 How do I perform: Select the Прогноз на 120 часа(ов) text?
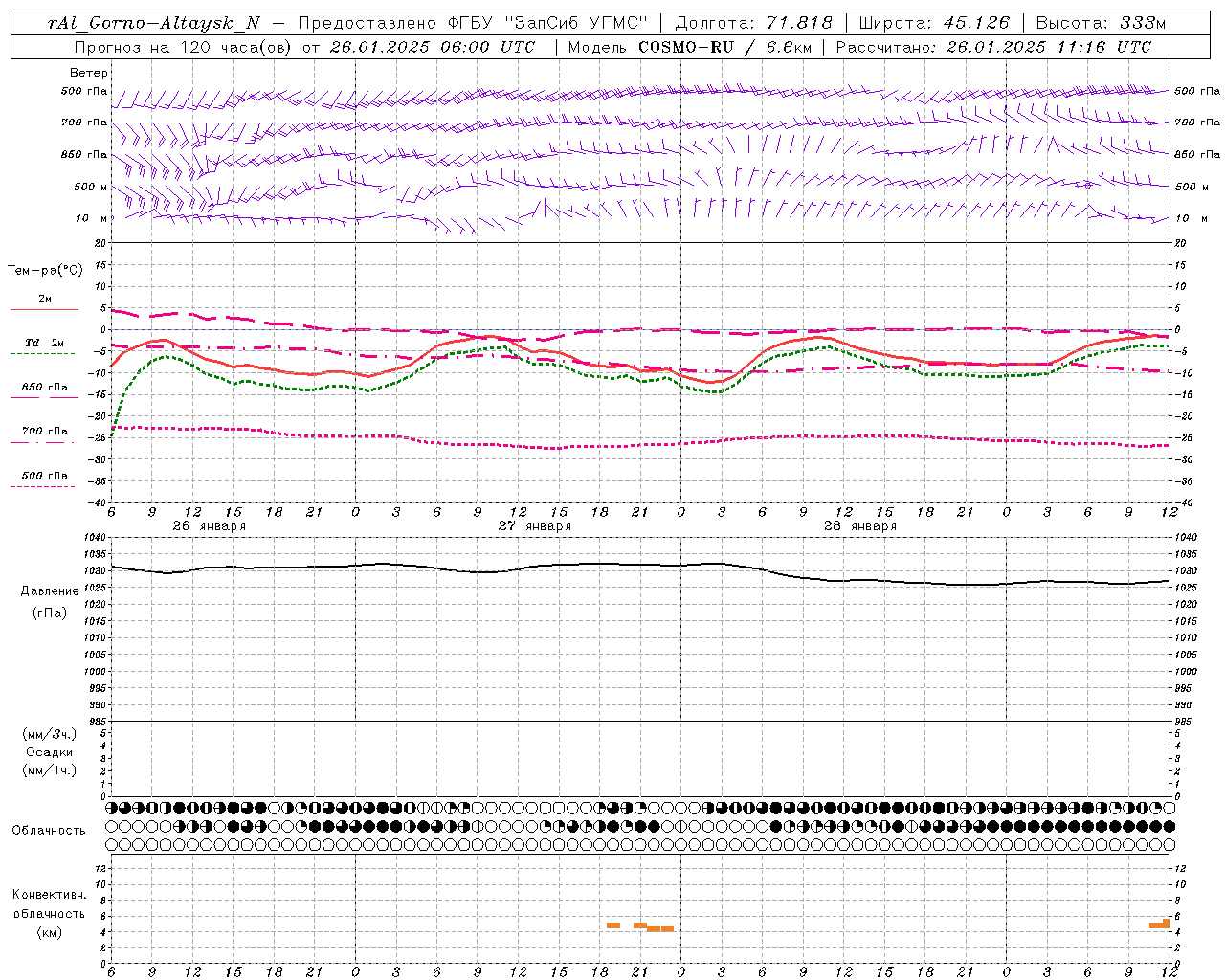(x=184, y=47)
